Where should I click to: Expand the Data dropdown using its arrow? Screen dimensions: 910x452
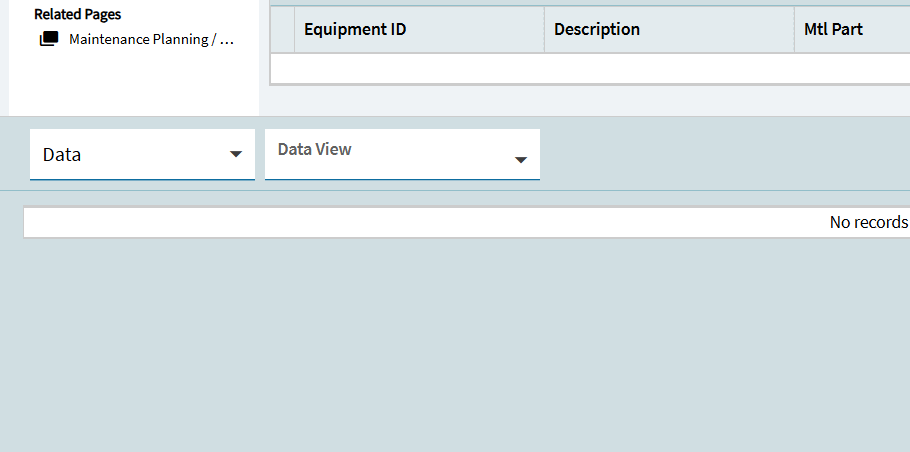click(236, 155)
